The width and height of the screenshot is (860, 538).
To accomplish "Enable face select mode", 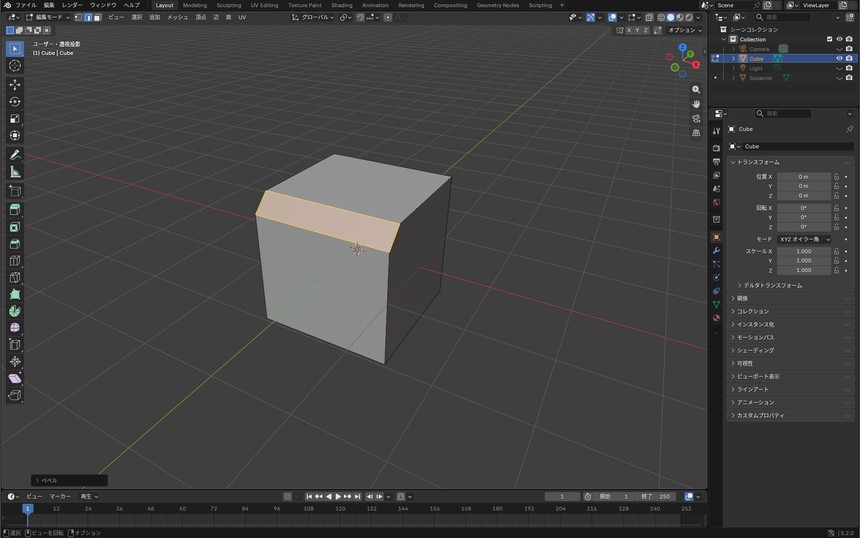I will click(x=97, y=17).
